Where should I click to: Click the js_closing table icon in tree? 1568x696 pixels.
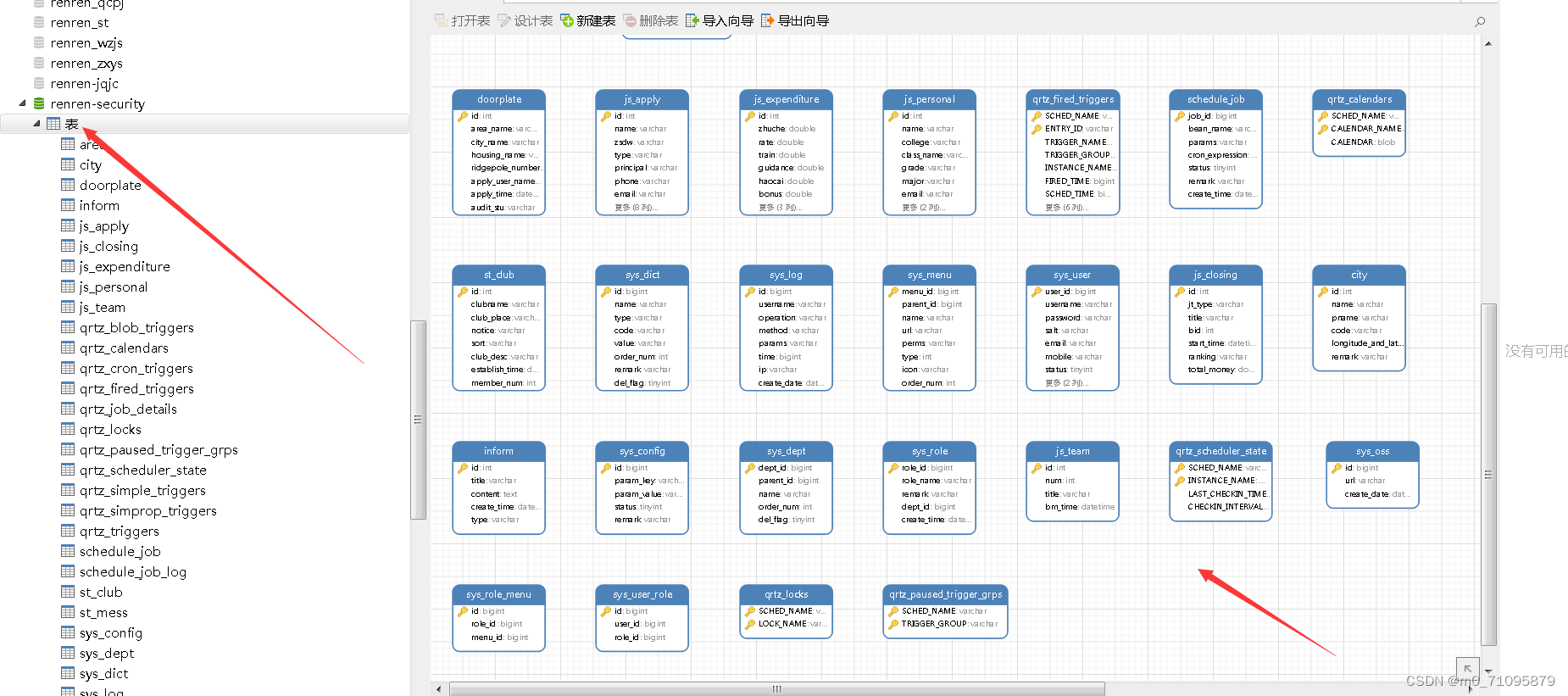click(x=68, y=246)
